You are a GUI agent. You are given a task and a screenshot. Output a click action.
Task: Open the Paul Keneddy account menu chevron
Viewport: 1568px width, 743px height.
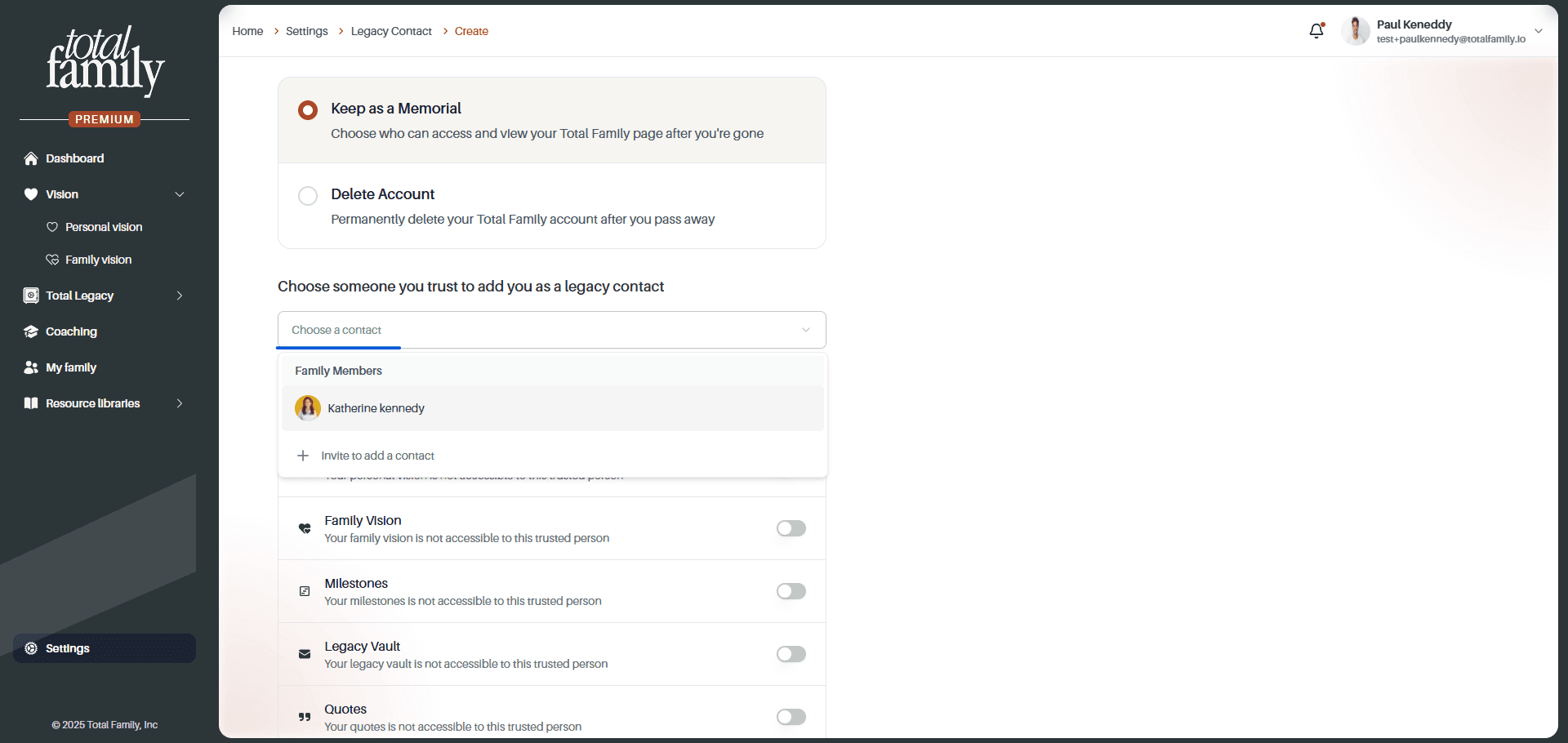[x=1539, y=31]
